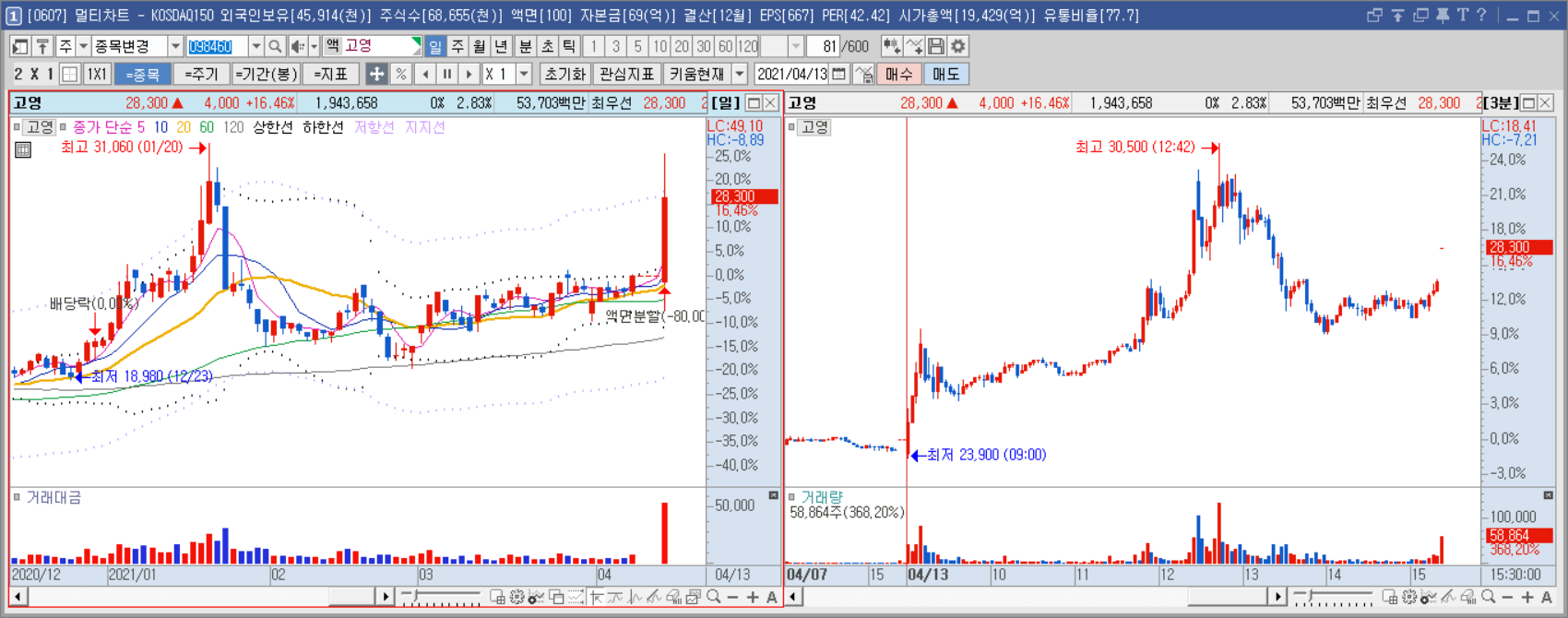Click the 매수 buy button

click(899, 74)
